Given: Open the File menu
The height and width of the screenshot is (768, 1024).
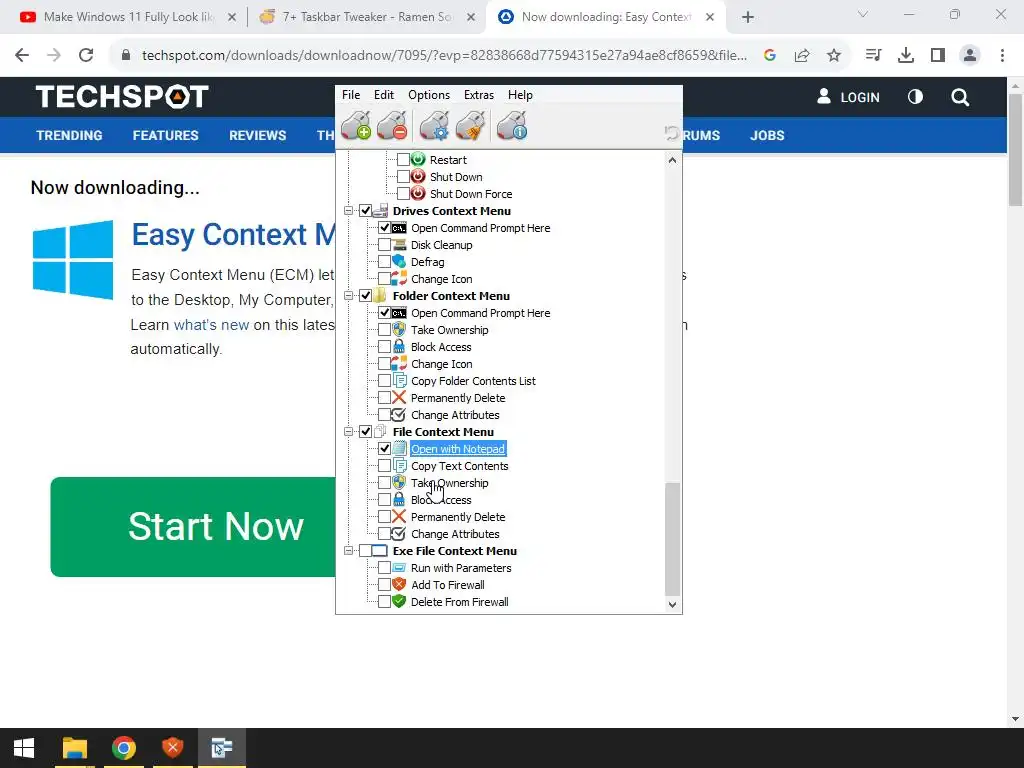Looking at the screenshot, I should point(351,95).
